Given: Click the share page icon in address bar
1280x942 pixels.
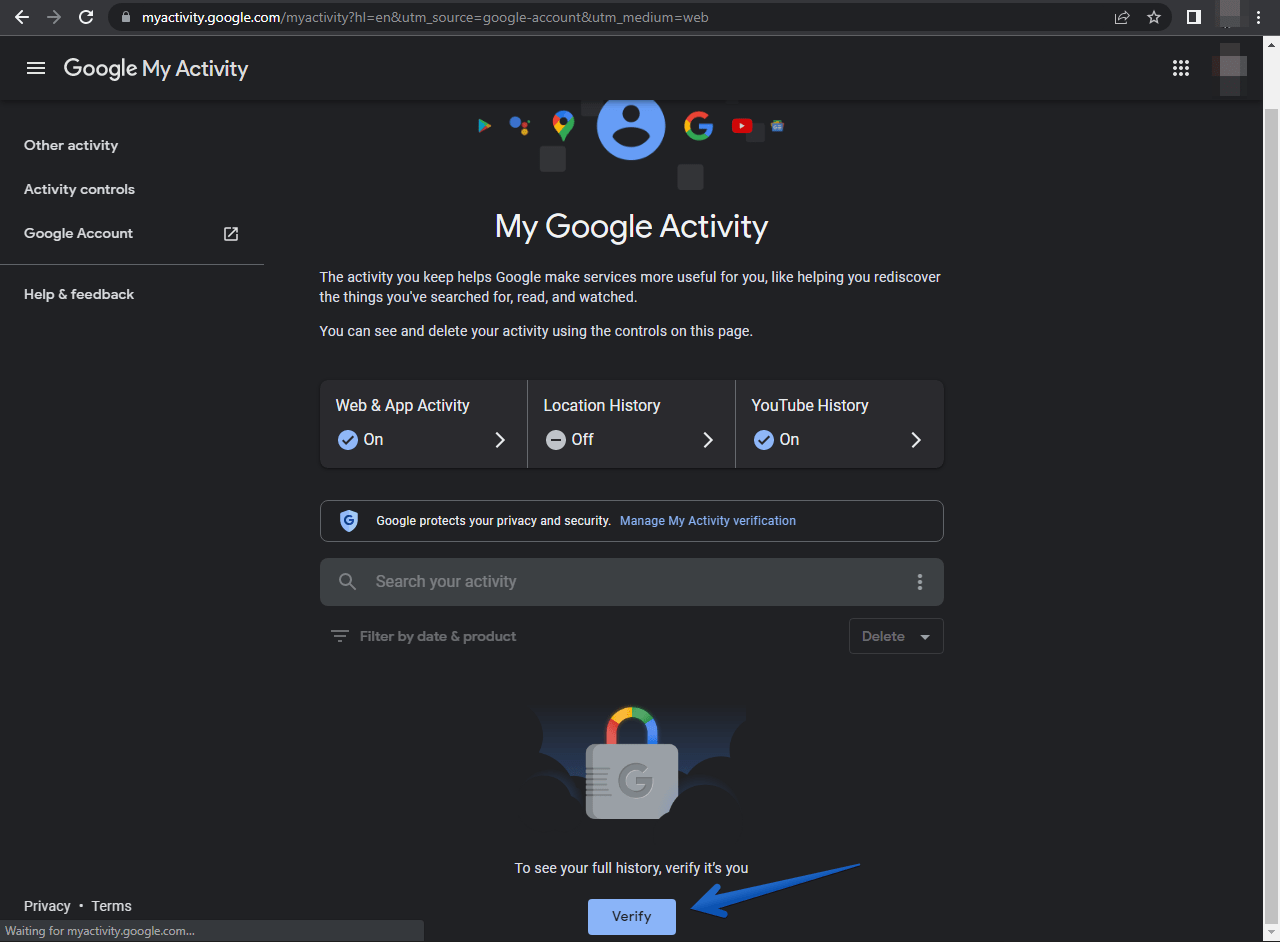Looking at the screenshot, I should click(x=1122, y=17).
